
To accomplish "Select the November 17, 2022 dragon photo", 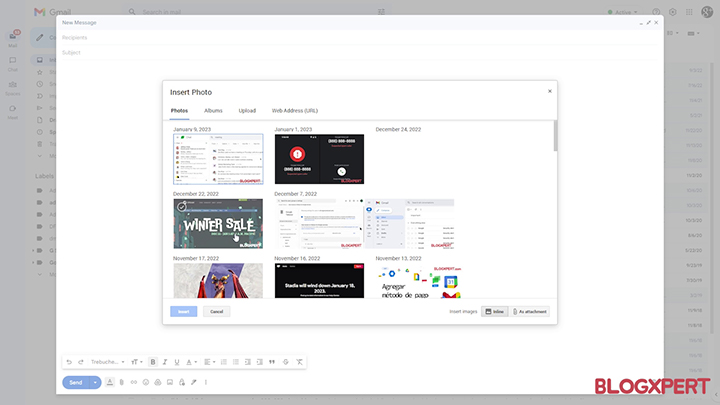I will [218, 281].
